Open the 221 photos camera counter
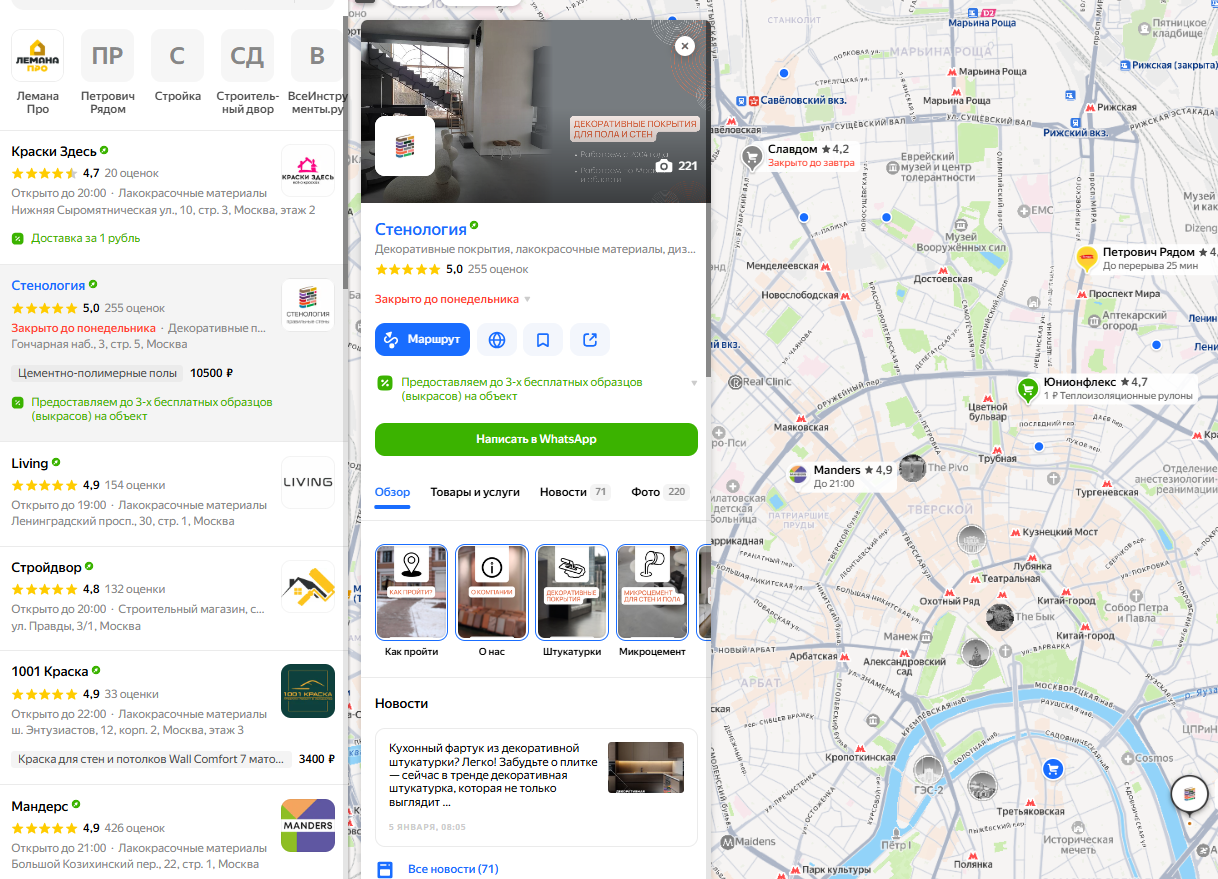The width and height of the screenshot is (1218, 879). click(677, 166)
